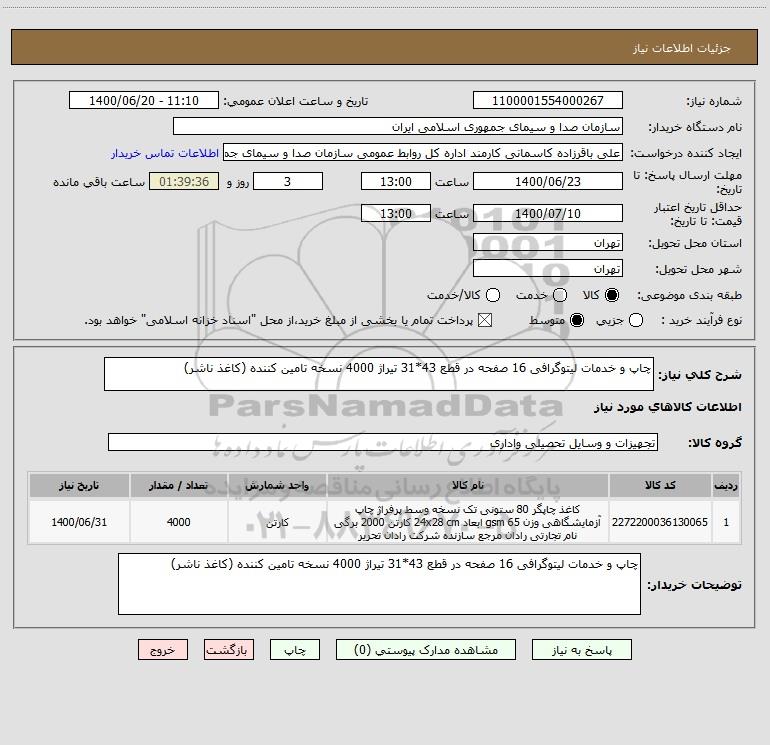Click the اطلاعات کالاهای مورد نیاز heading
Viewport: 770px width, 745px height.
pos(667,407)
